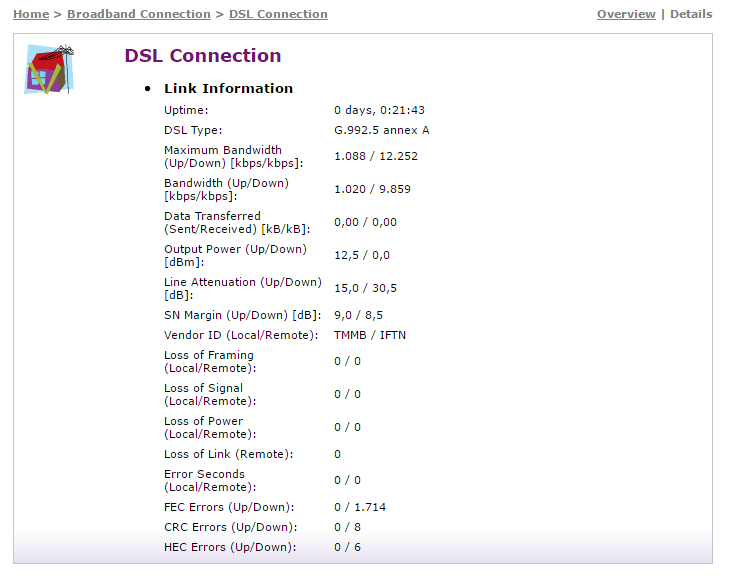The width and height of the screenshot is (740, 587).
Task: Click the HEC Errors label
Action: tap(230, 547)
